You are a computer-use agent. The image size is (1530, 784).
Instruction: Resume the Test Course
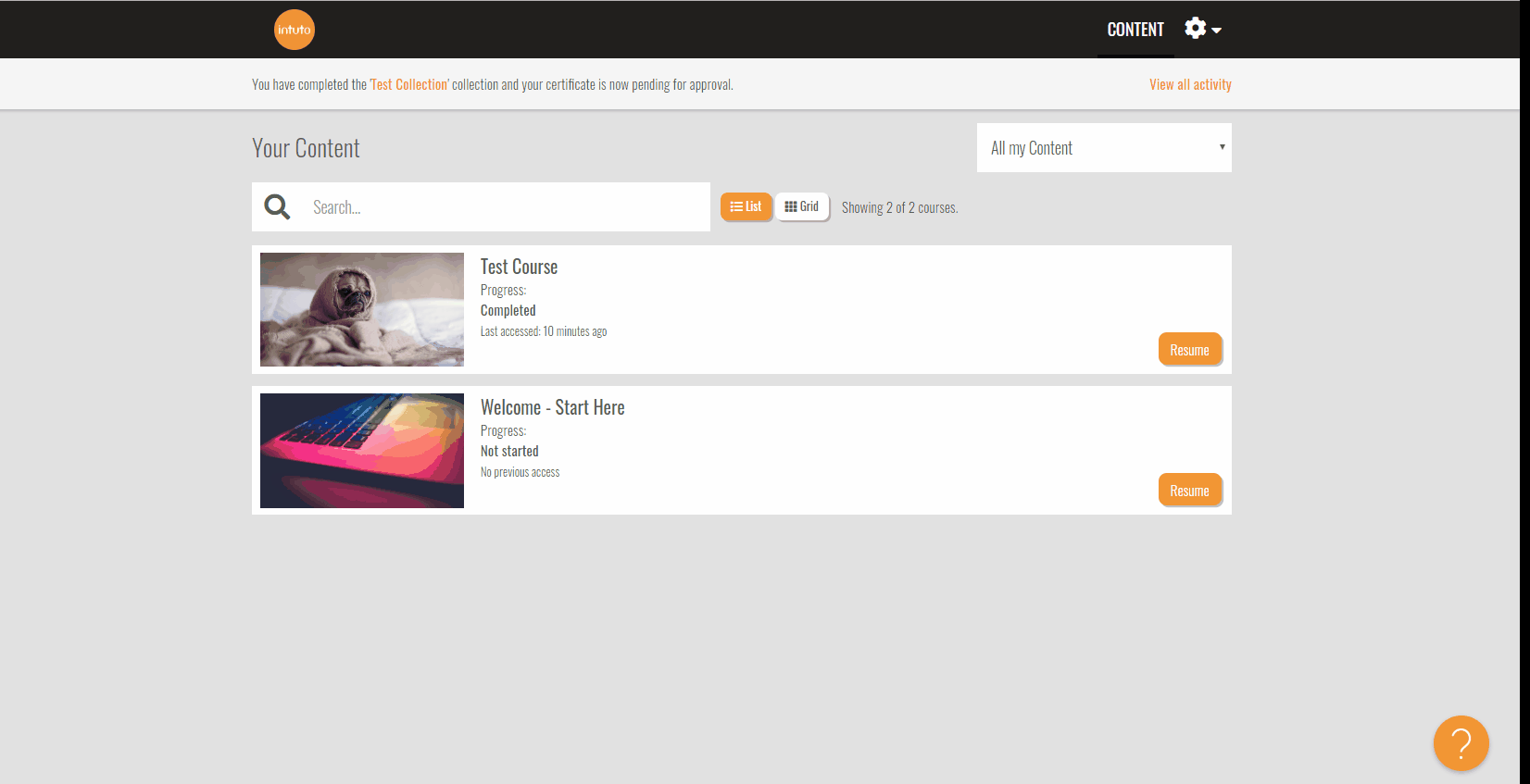[x=1189, y=350]
